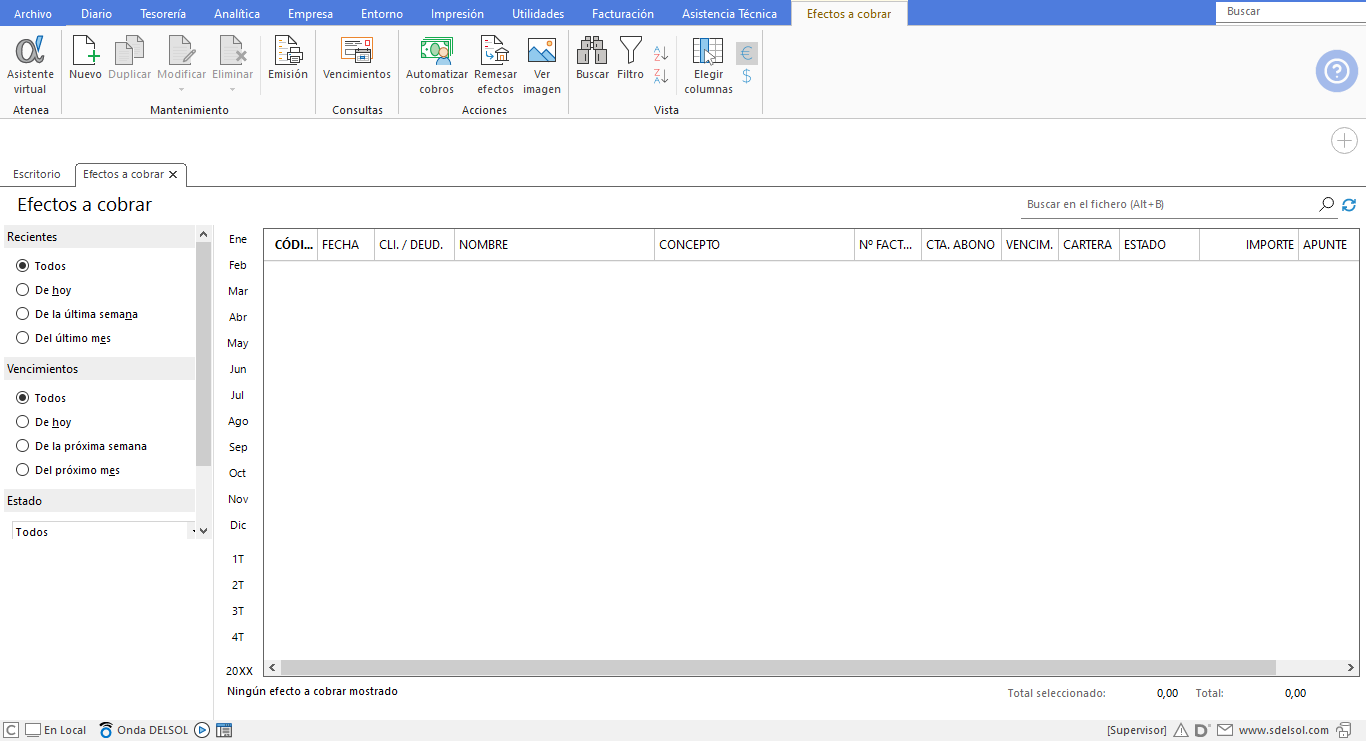Open the Asistente virtual Atenea

click(x=30, y=65)
